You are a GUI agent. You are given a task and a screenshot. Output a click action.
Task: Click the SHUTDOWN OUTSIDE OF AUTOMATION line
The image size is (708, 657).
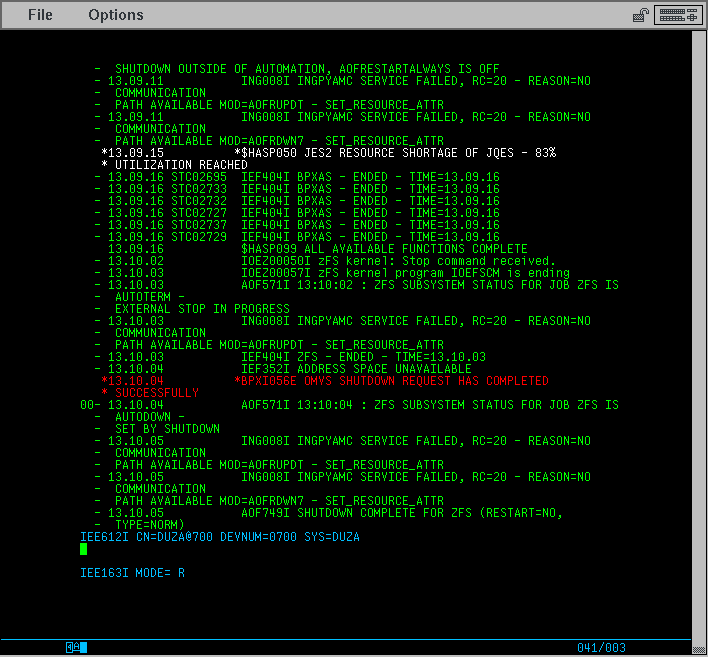[x=297, y=69]
